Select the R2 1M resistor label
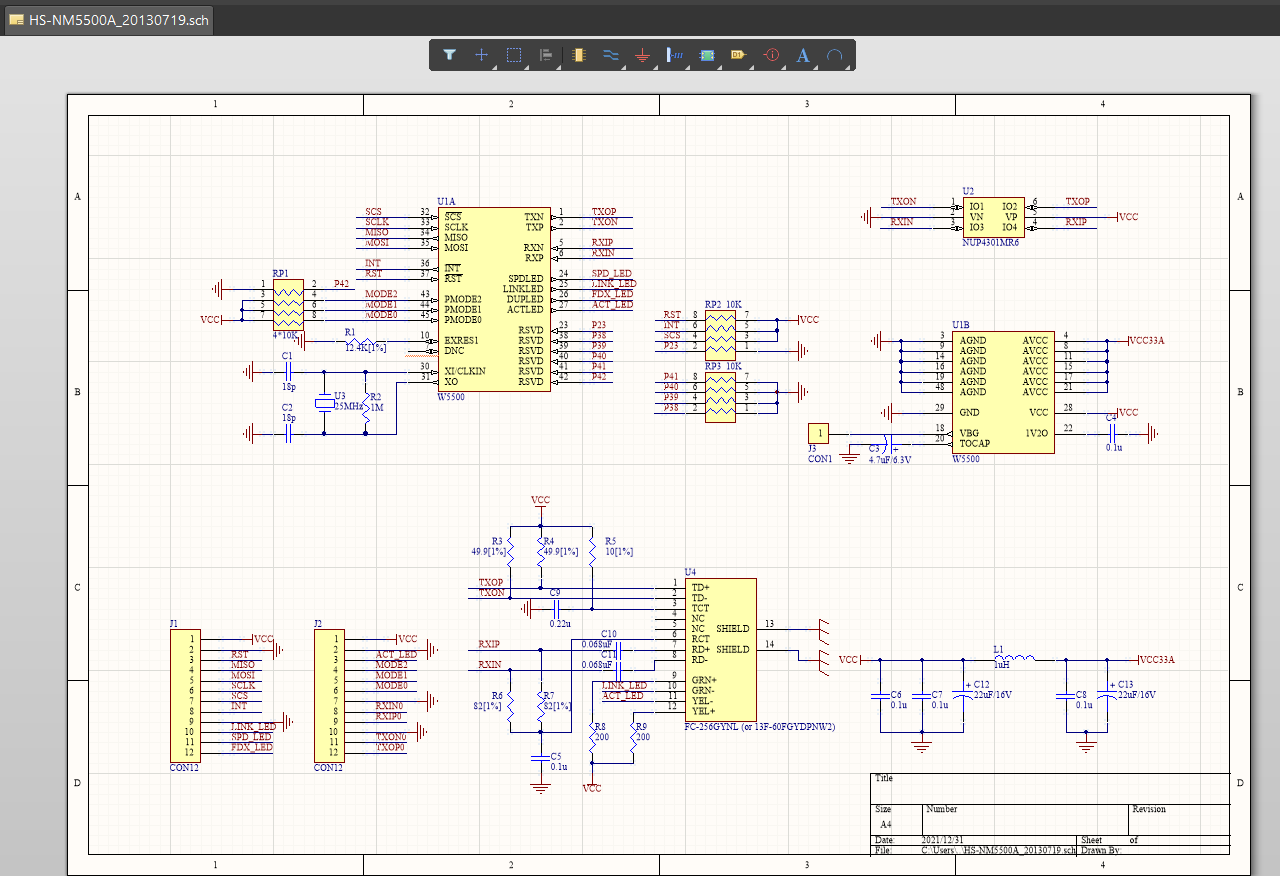Screen dimensions: 1280x876 coord(376,402)
